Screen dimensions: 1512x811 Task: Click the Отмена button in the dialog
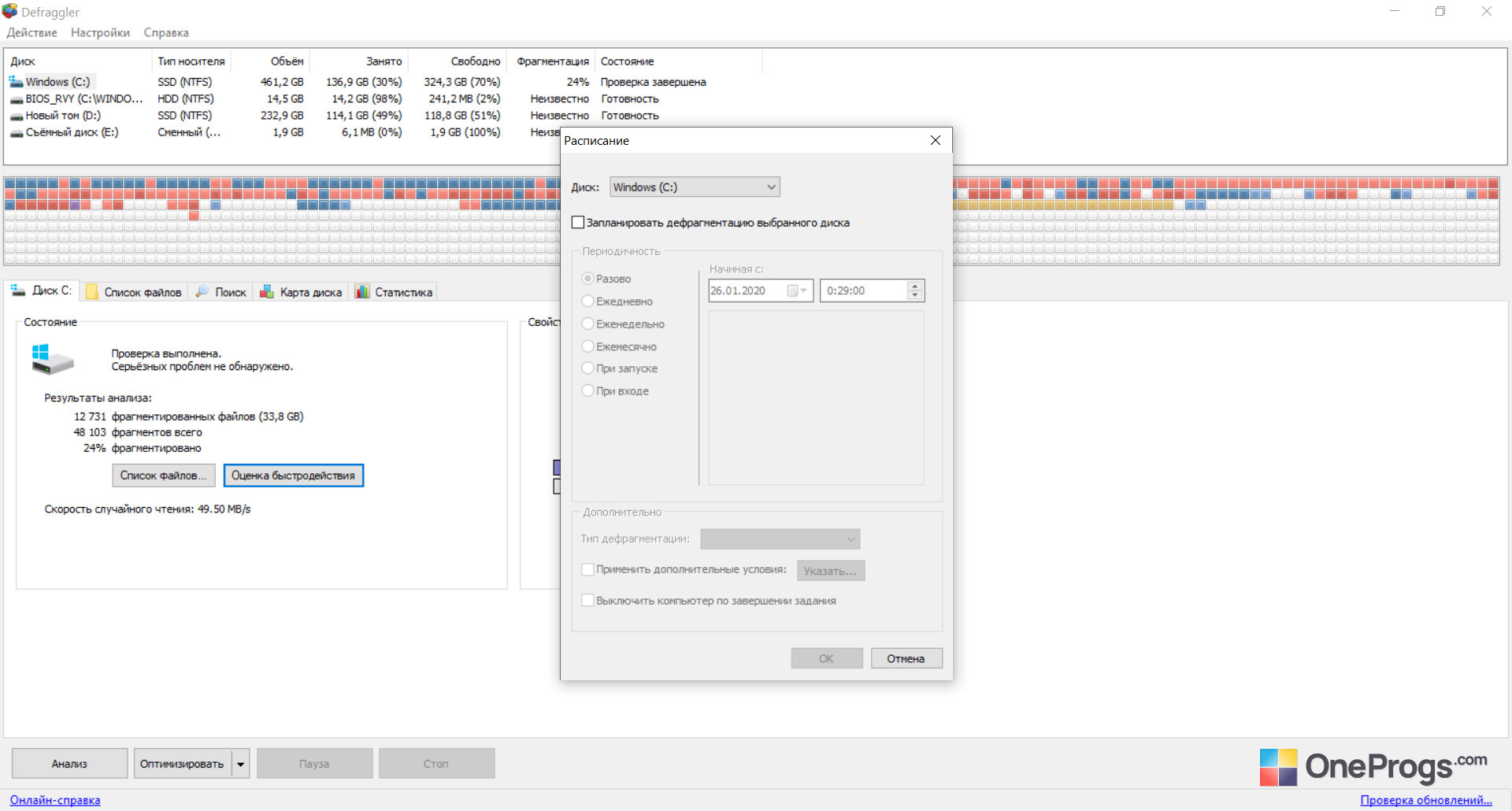coord(906,658)
